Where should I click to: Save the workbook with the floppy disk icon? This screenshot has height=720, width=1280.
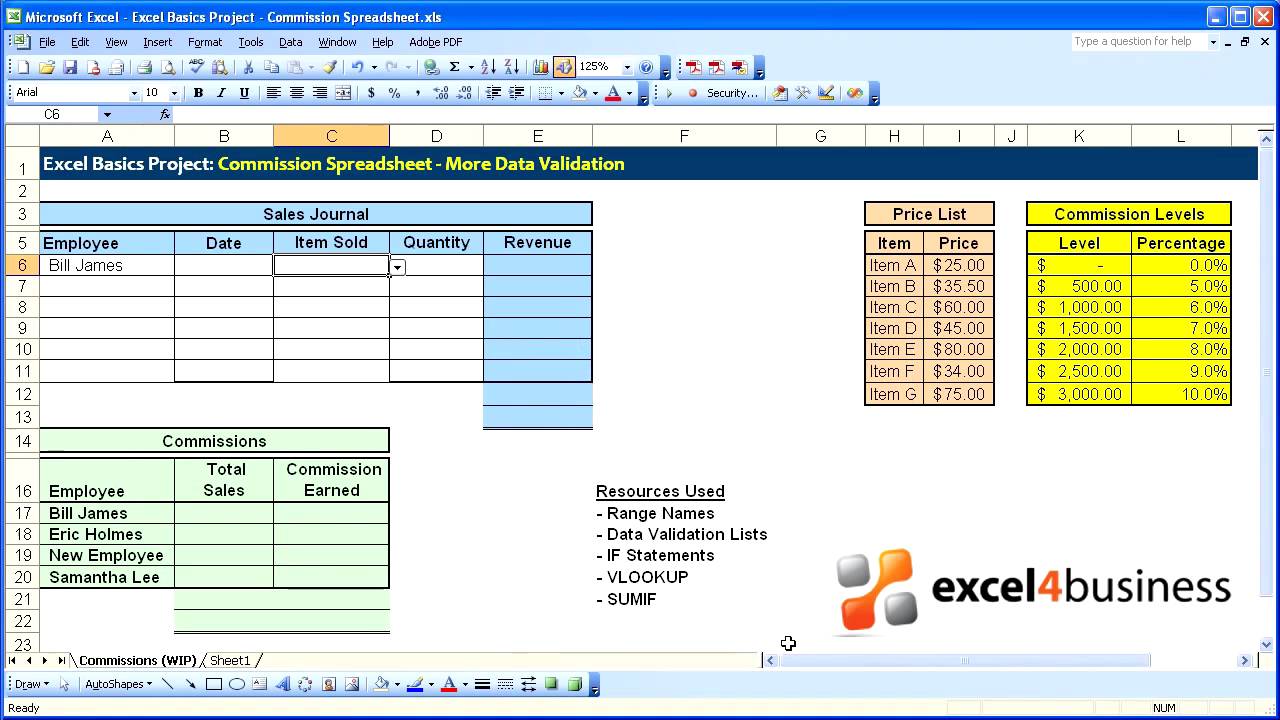pyautogui.click(x=70, y=67)
